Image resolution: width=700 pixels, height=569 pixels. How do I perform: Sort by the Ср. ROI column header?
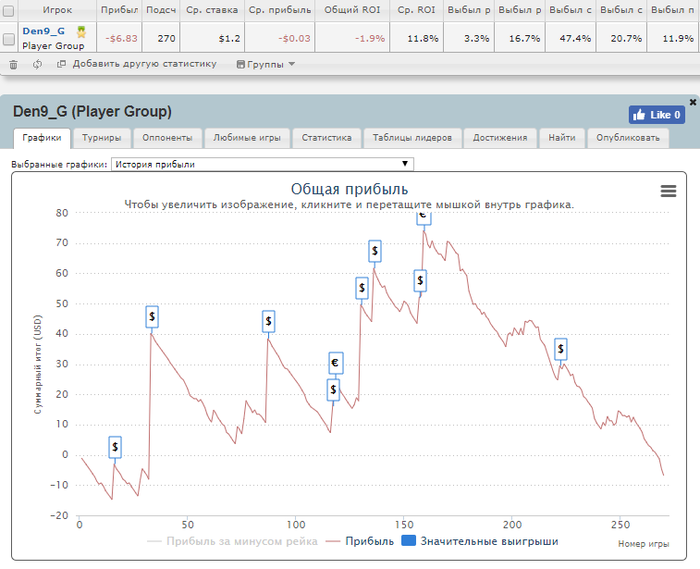tap(417, 10)
